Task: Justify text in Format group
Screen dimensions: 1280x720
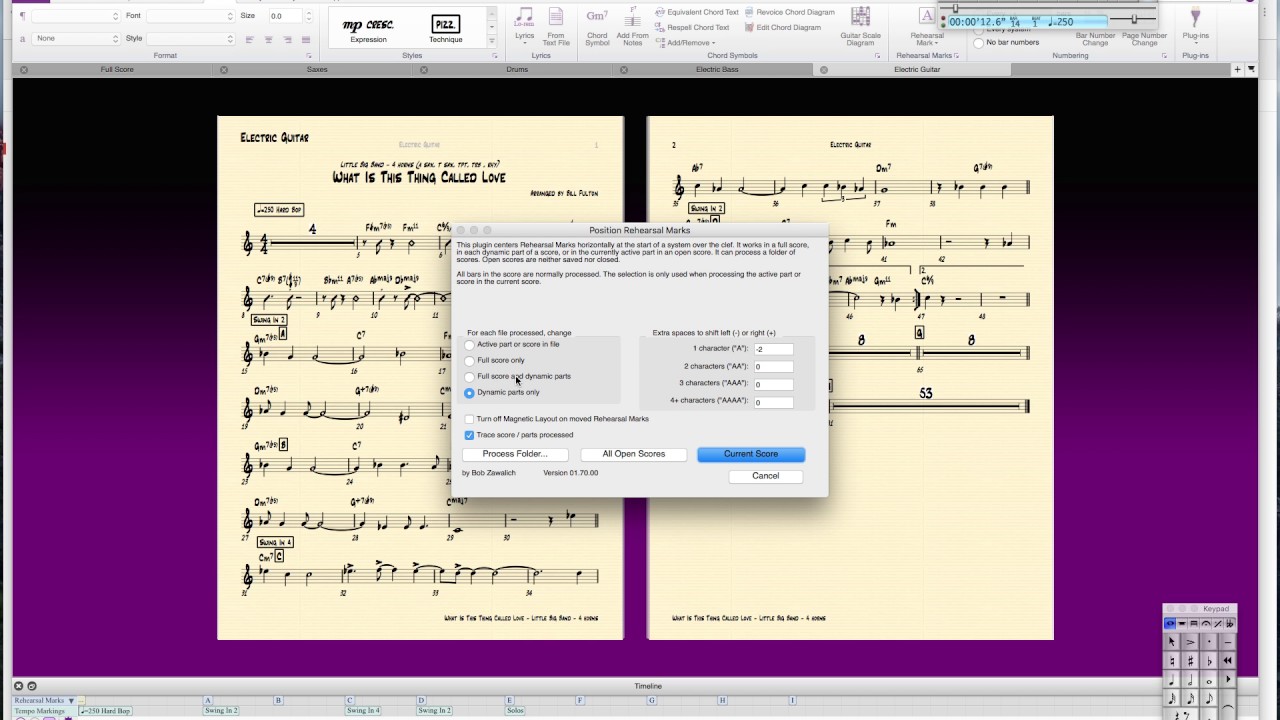Action: click(x=306, y=39)
